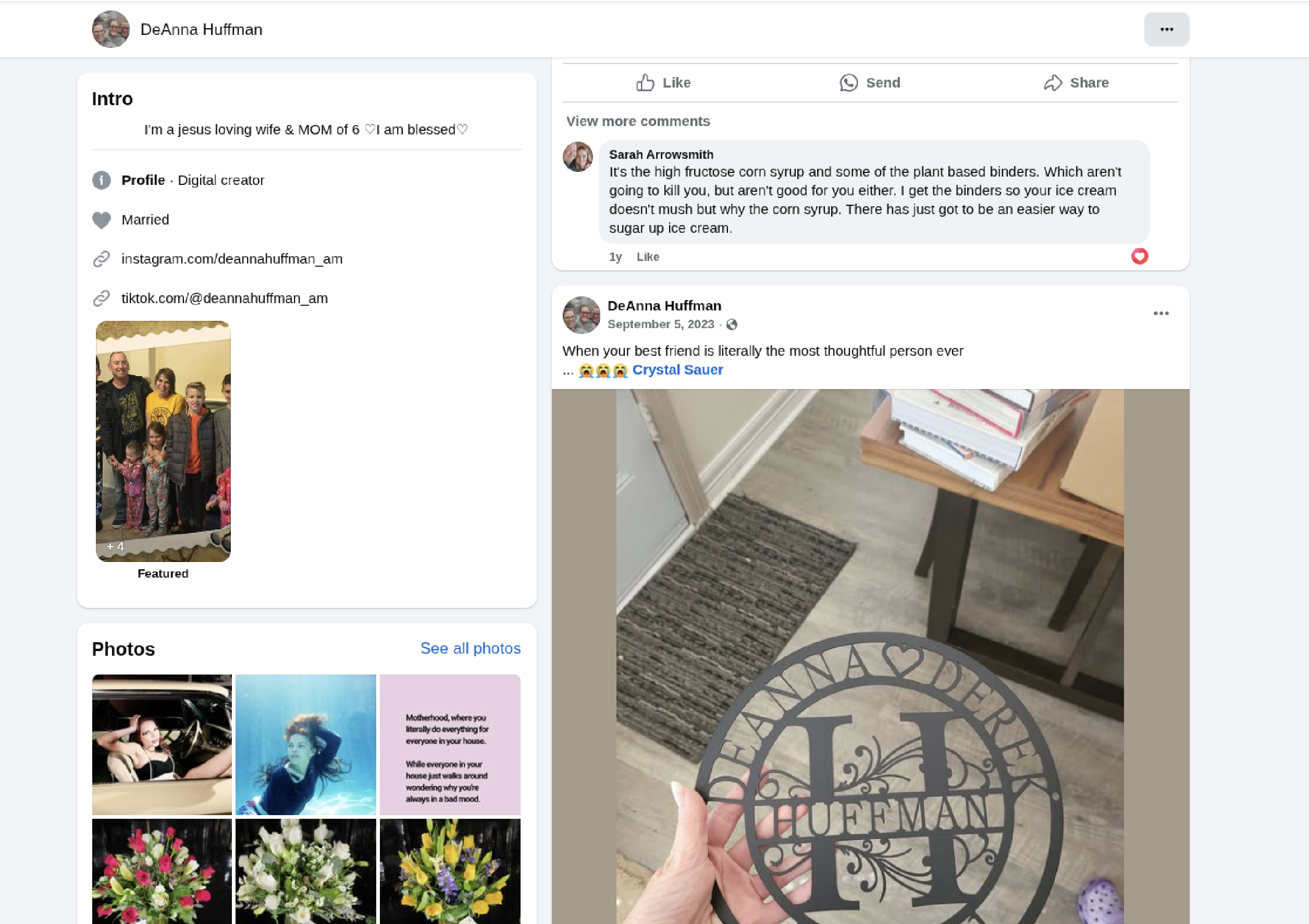Screen dimensions: 1309x924
Task: Open the Motherhood quote photo thumbnail
Action: point(450,744)
